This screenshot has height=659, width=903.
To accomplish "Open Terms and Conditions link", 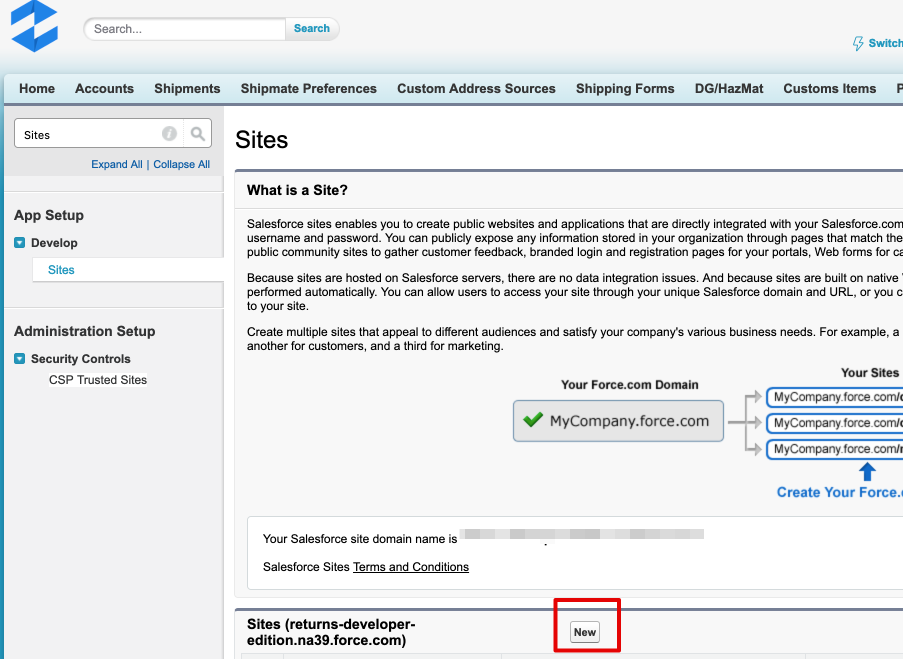I will (x=411, y=567).
